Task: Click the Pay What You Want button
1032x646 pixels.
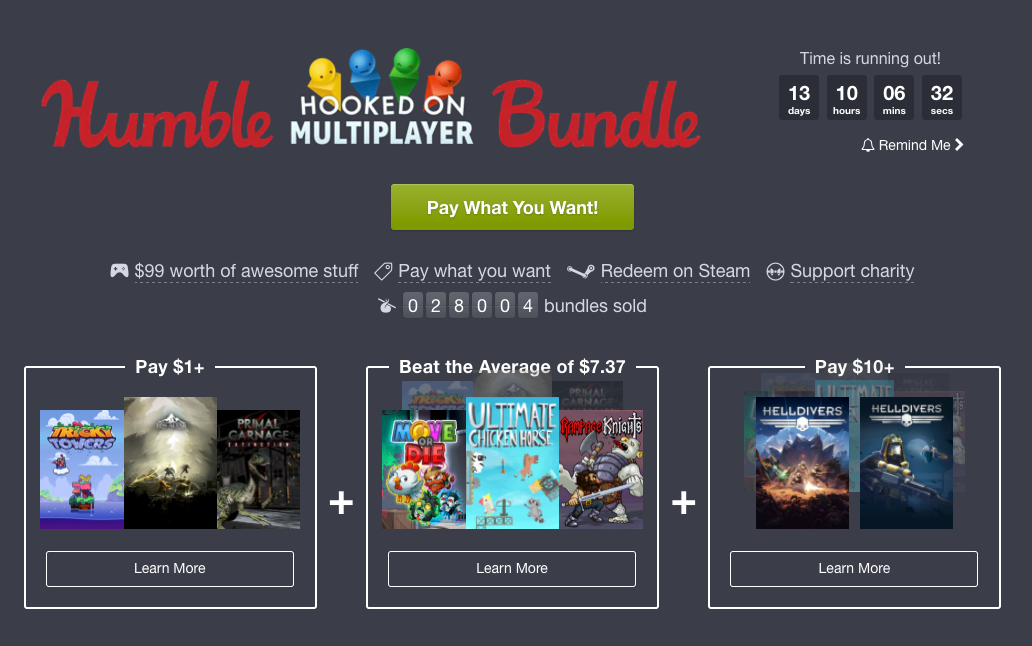Action: point(512,207)
